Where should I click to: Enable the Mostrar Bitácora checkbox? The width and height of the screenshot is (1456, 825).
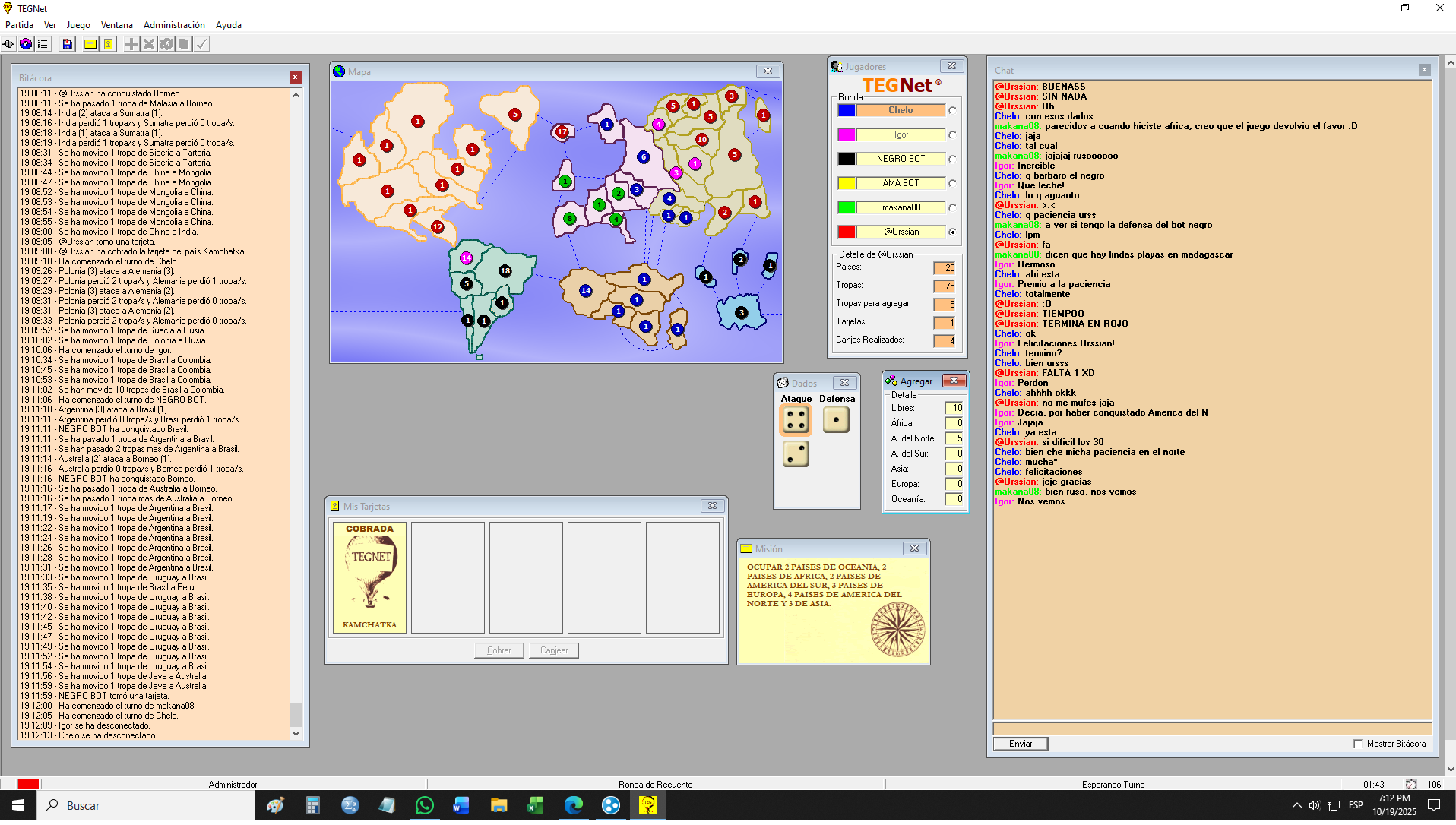pyautogui.click(x=1358, y=744)
